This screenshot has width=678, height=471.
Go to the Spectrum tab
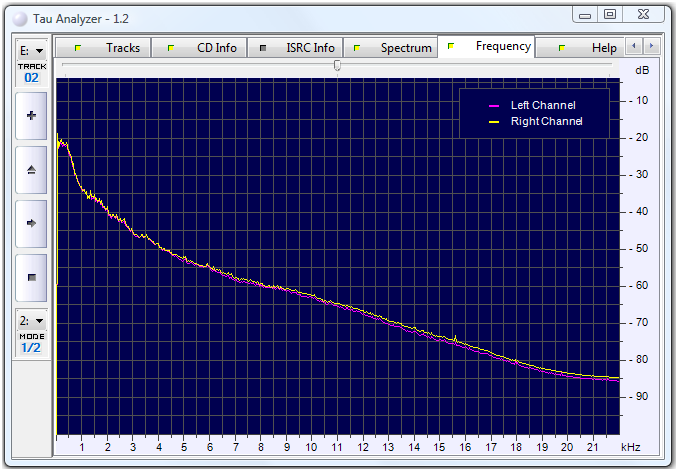click(393, 48)
